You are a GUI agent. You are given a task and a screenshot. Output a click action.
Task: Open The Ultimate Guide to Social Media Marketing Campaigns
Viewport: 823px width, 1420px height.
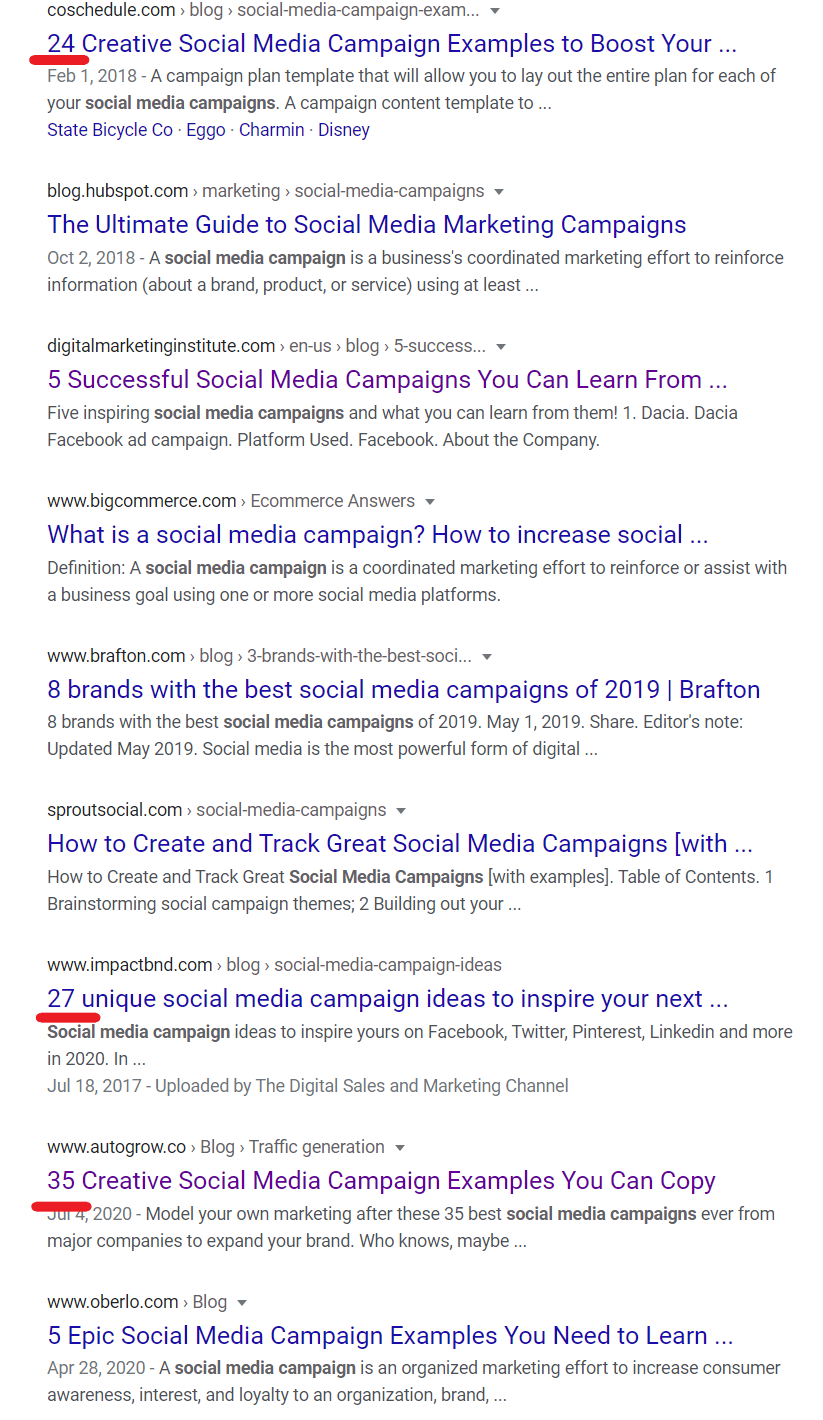tap(366, 224)
